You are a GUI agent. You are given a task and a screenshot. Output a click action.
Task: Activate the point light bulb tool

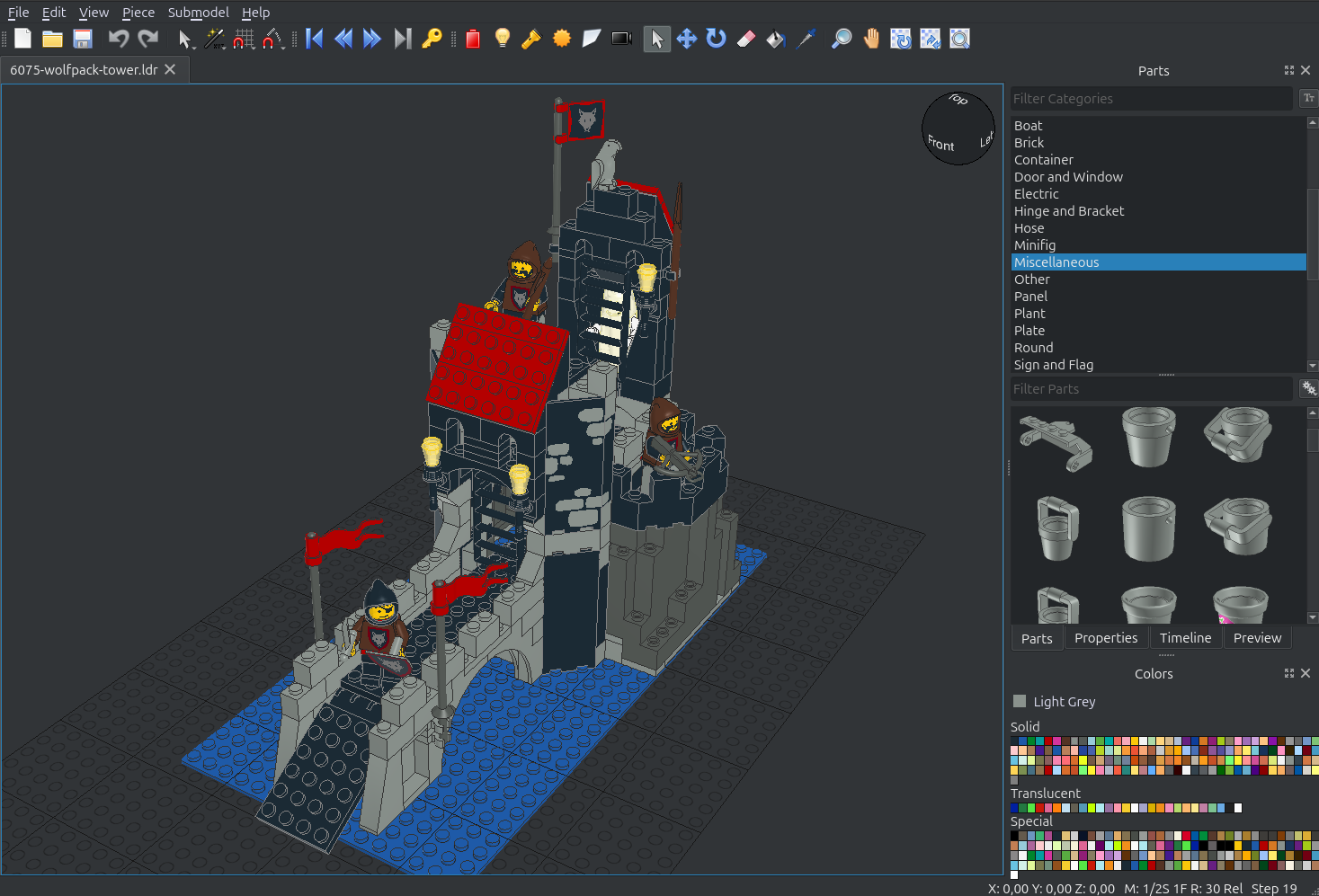click(x=503, y=39)
